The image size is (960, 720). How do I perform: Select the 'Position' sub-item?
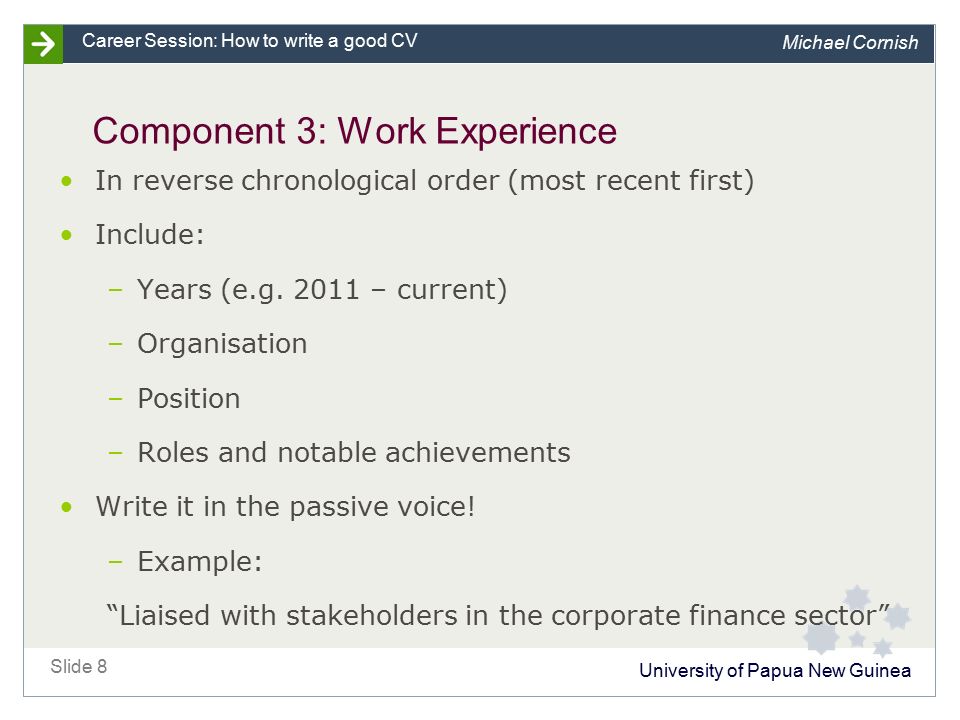pyautogui.click(x=189, y=398)
